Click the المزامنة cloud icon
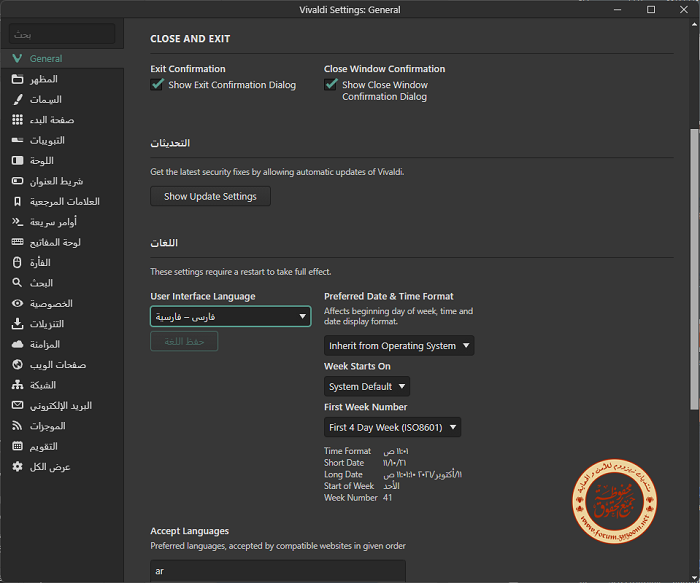 pyautogui.click(x=17, y=344)
